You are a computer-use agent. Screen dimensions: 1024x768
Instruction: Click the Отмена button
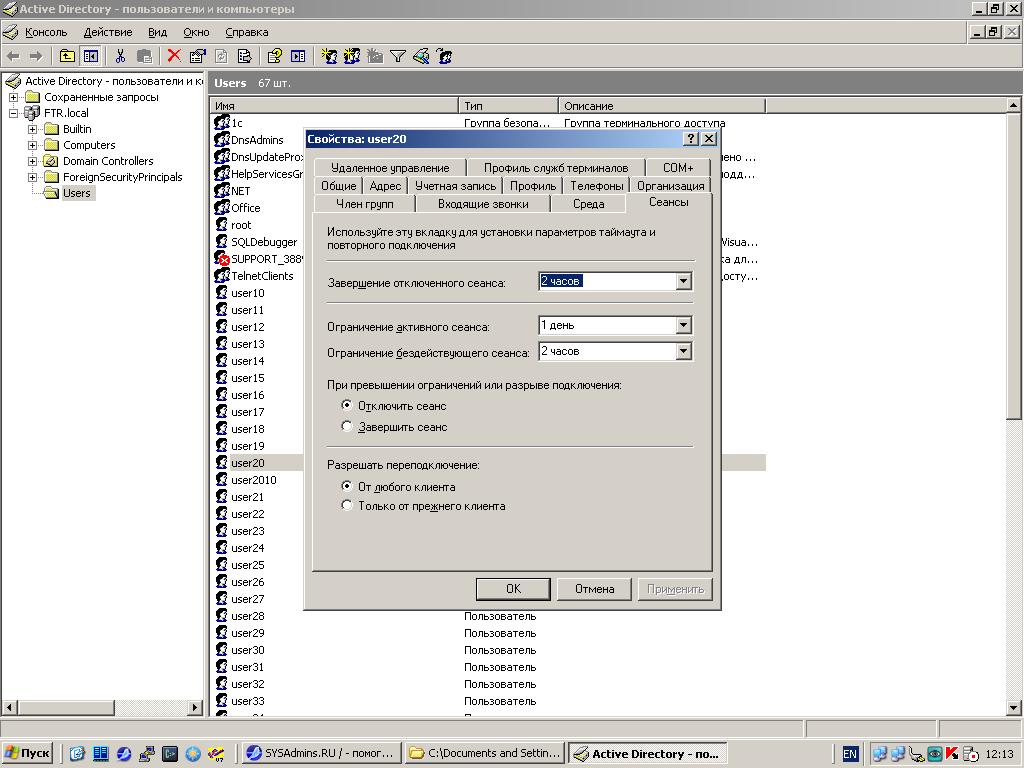click(x=594, y=588)
